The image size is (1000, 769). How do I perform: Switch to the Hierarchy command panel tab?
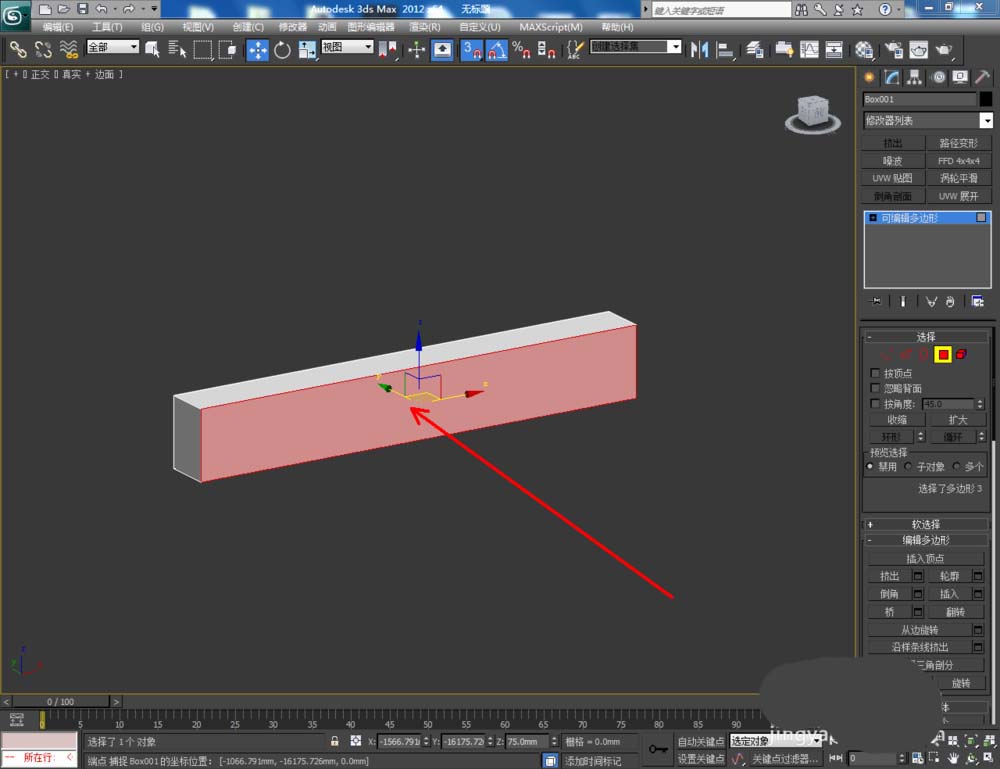915,77
